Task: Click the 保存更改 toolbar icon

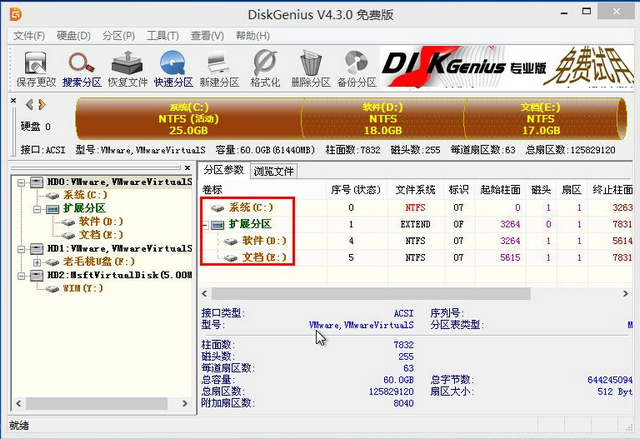Action: click(x=36, y=69)
